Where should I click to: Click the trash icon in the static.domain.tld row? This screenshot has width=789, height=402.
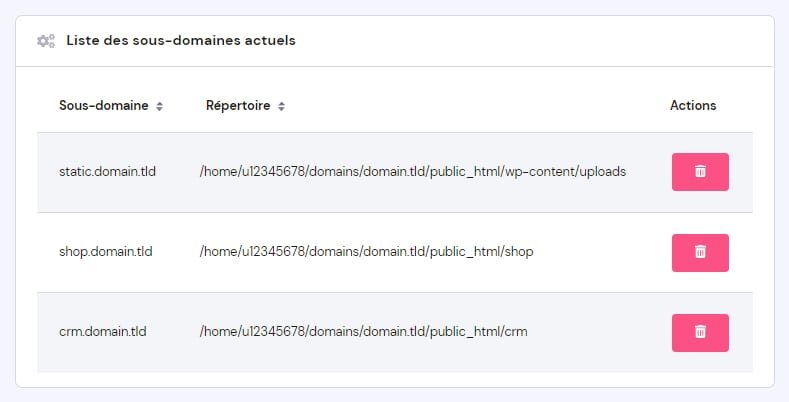click(x=700, y=172)
